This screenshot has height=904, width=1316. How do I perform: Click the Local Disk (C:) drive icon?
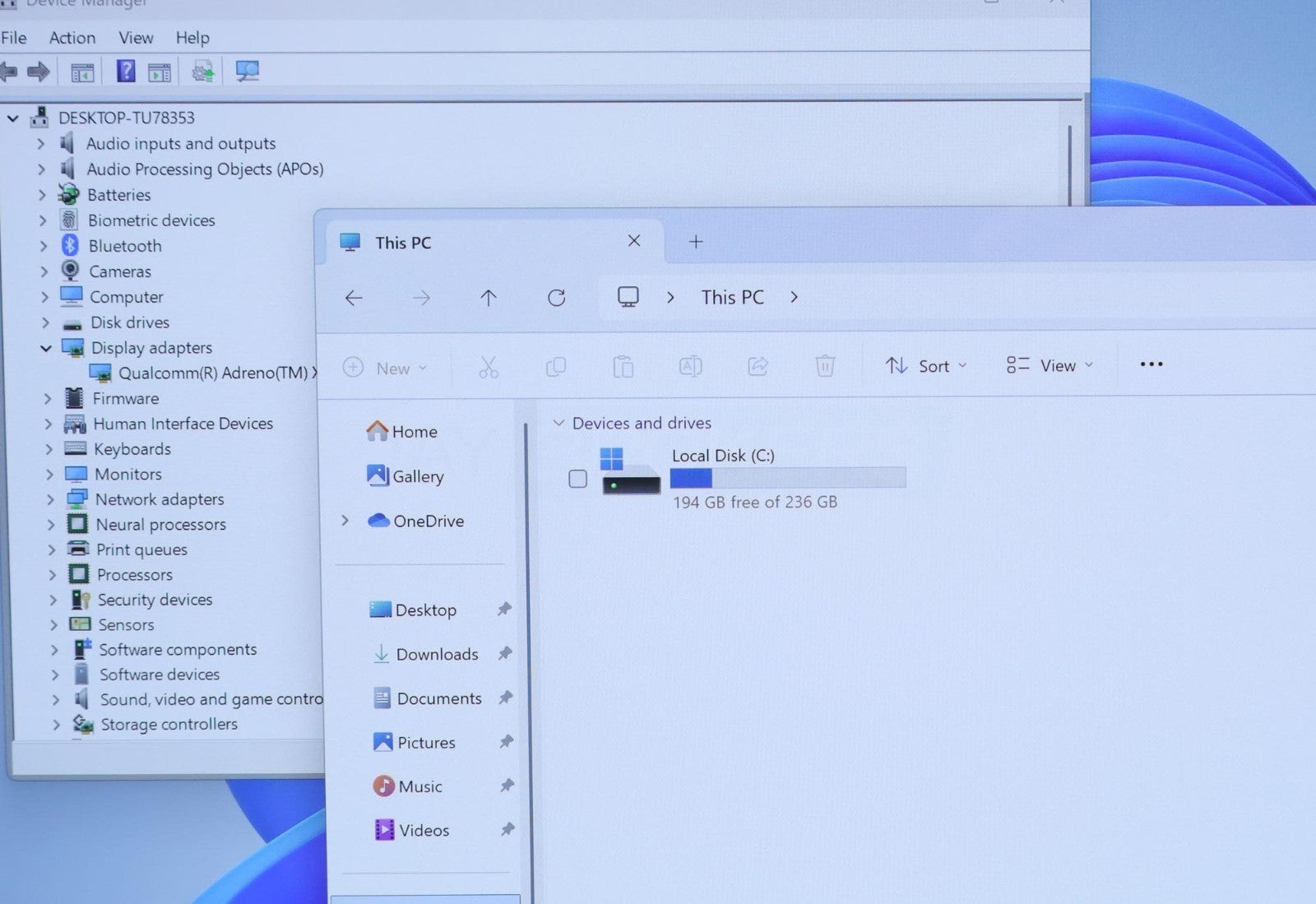[631, 472]
